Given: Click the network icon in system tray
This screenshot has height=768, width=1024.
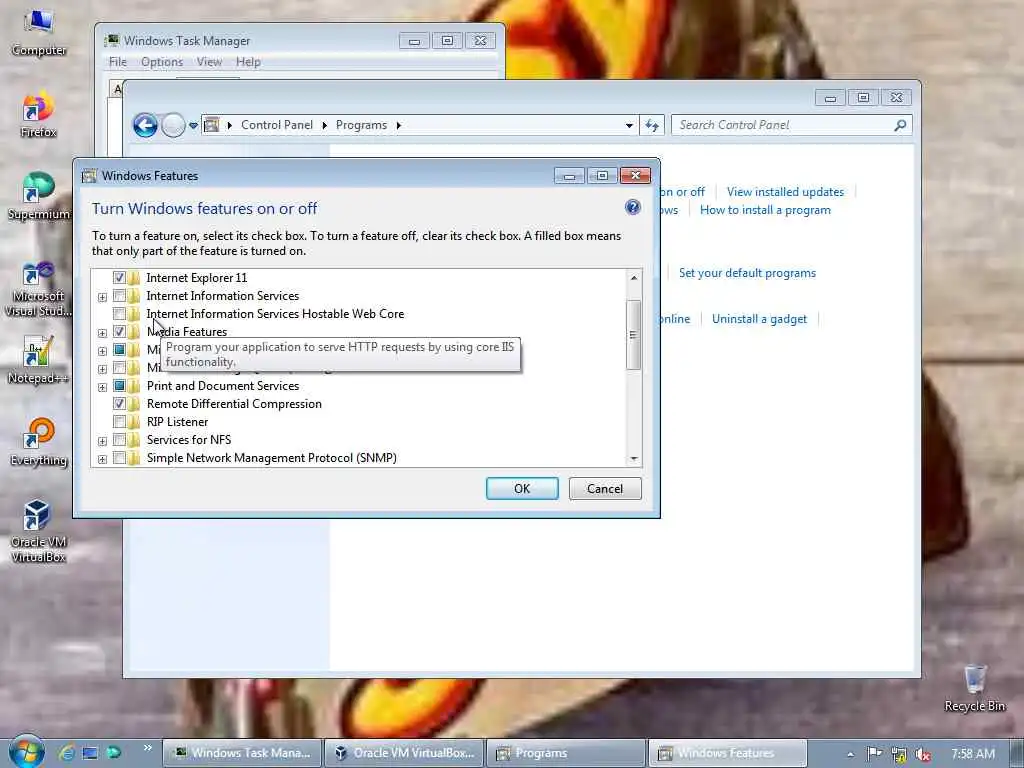Looking at the screenshot, I should pos(899,754).
